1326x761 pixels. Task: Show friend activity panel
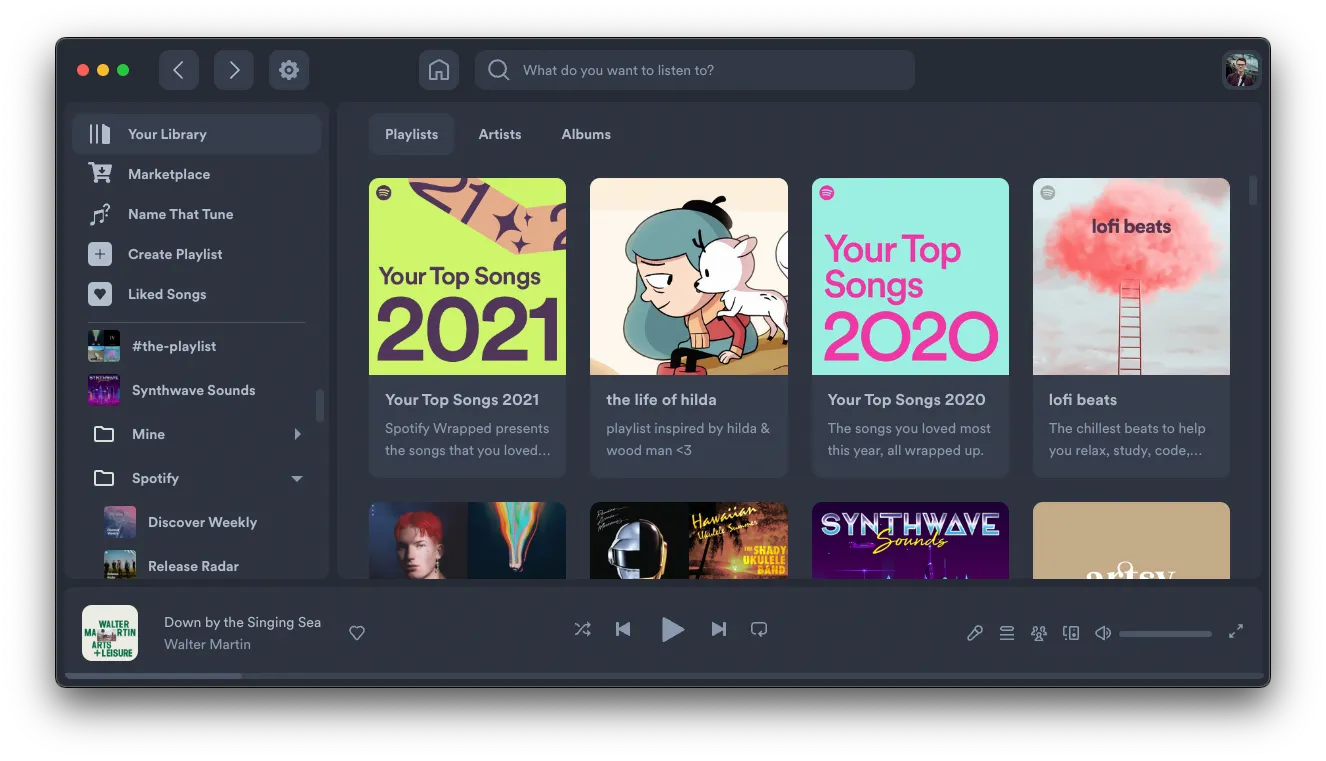pos(1039,632)
